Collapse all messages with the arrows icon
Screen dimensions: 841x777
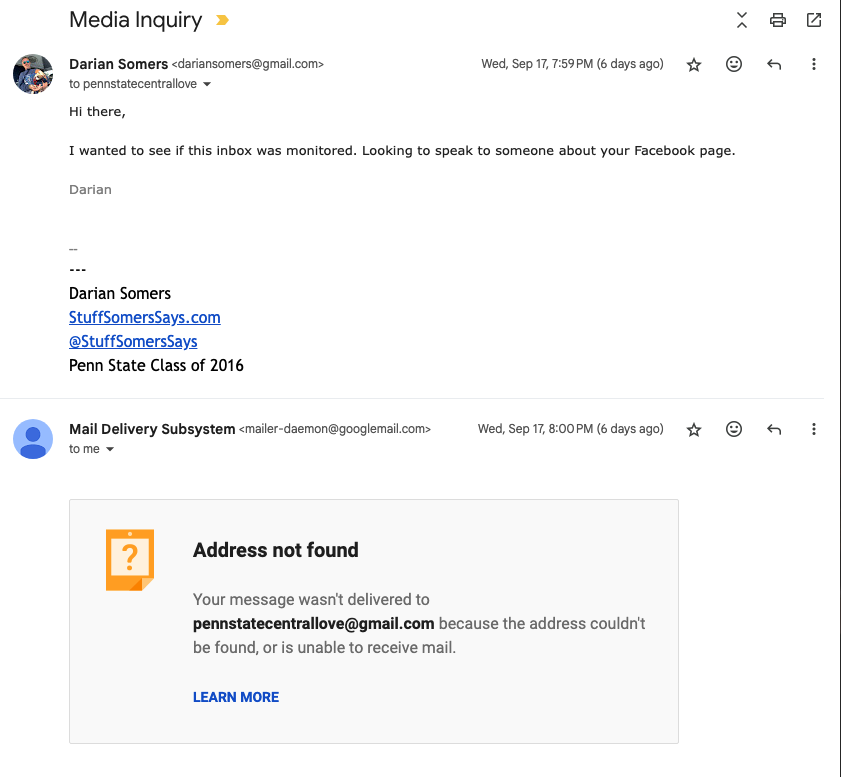coord(741,20)
